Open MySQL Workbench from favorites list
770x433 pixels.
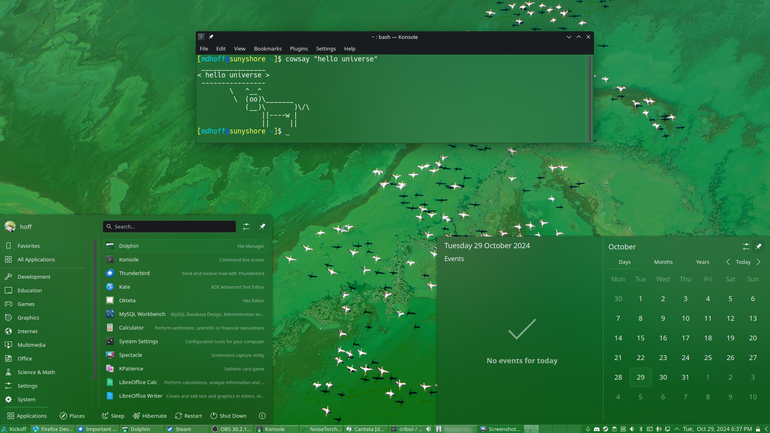pos(186,314)
